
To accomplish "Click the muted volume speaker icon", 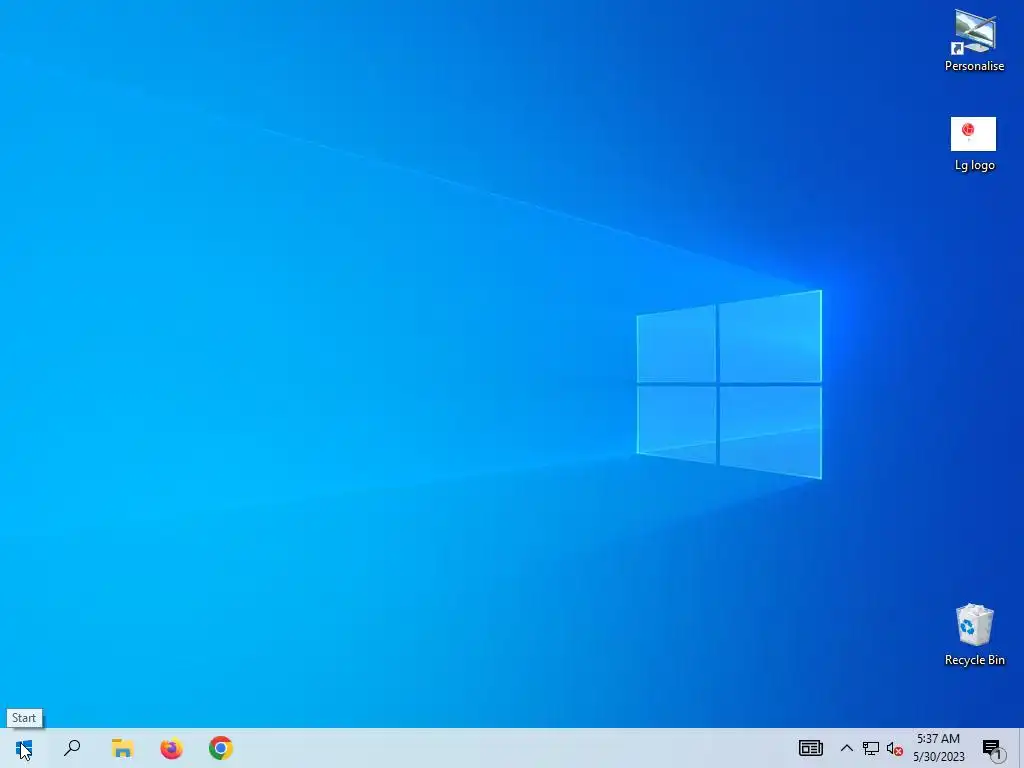I will pyautogui.click(x=895, y=748).
